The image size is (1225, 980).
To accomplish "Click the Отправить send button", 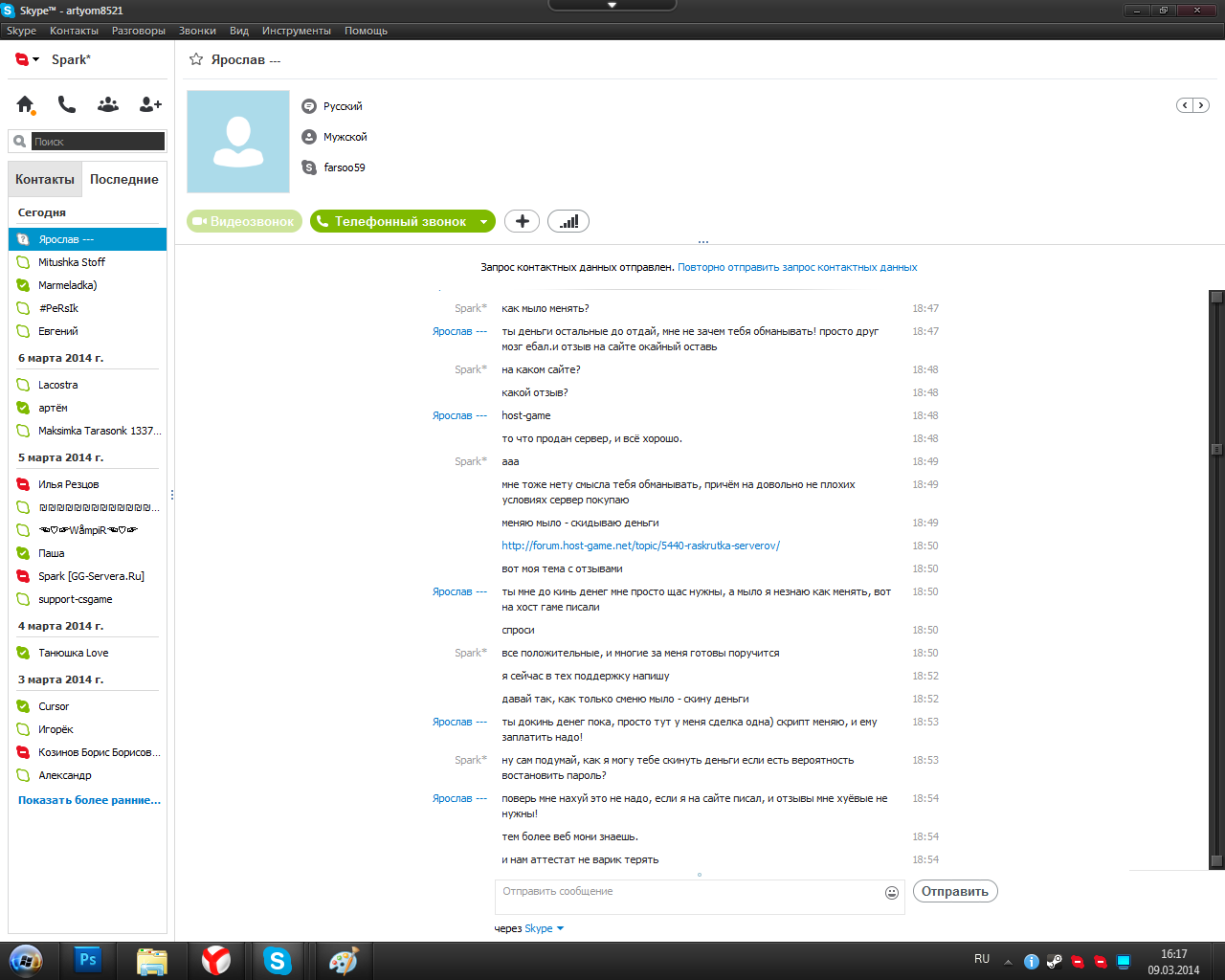I will [x=955, y=891].
